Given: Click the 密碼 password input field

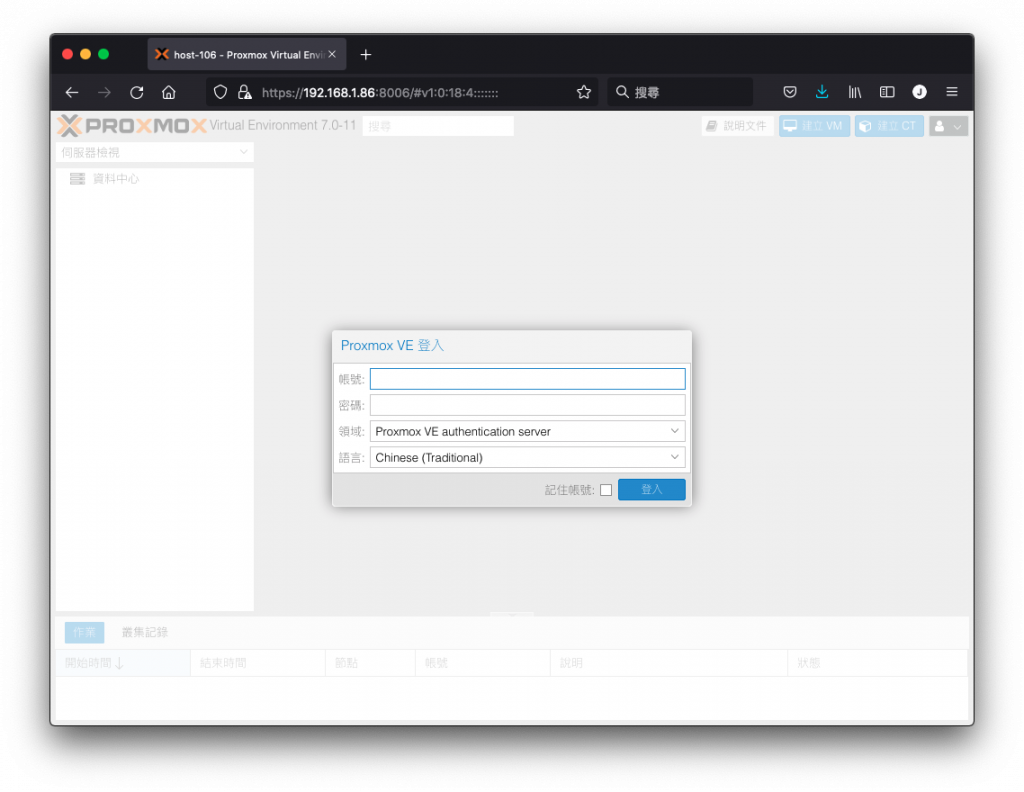Looking at the screenshot, I should (528, 405).
